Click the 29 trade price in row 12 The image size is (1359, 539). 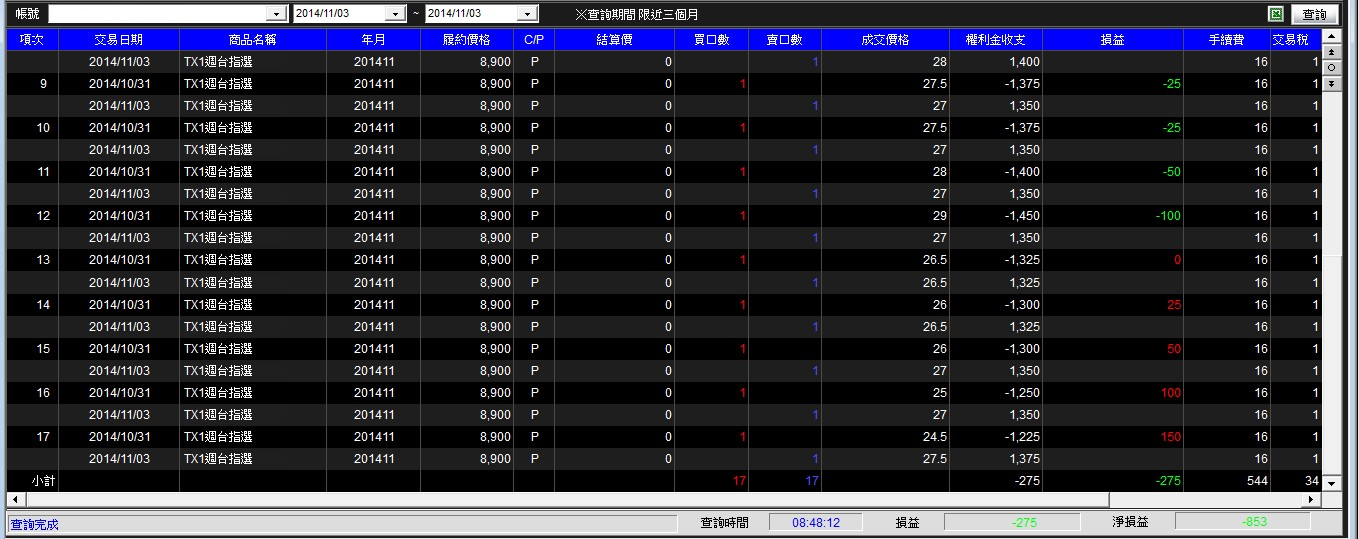coord(940,216)
